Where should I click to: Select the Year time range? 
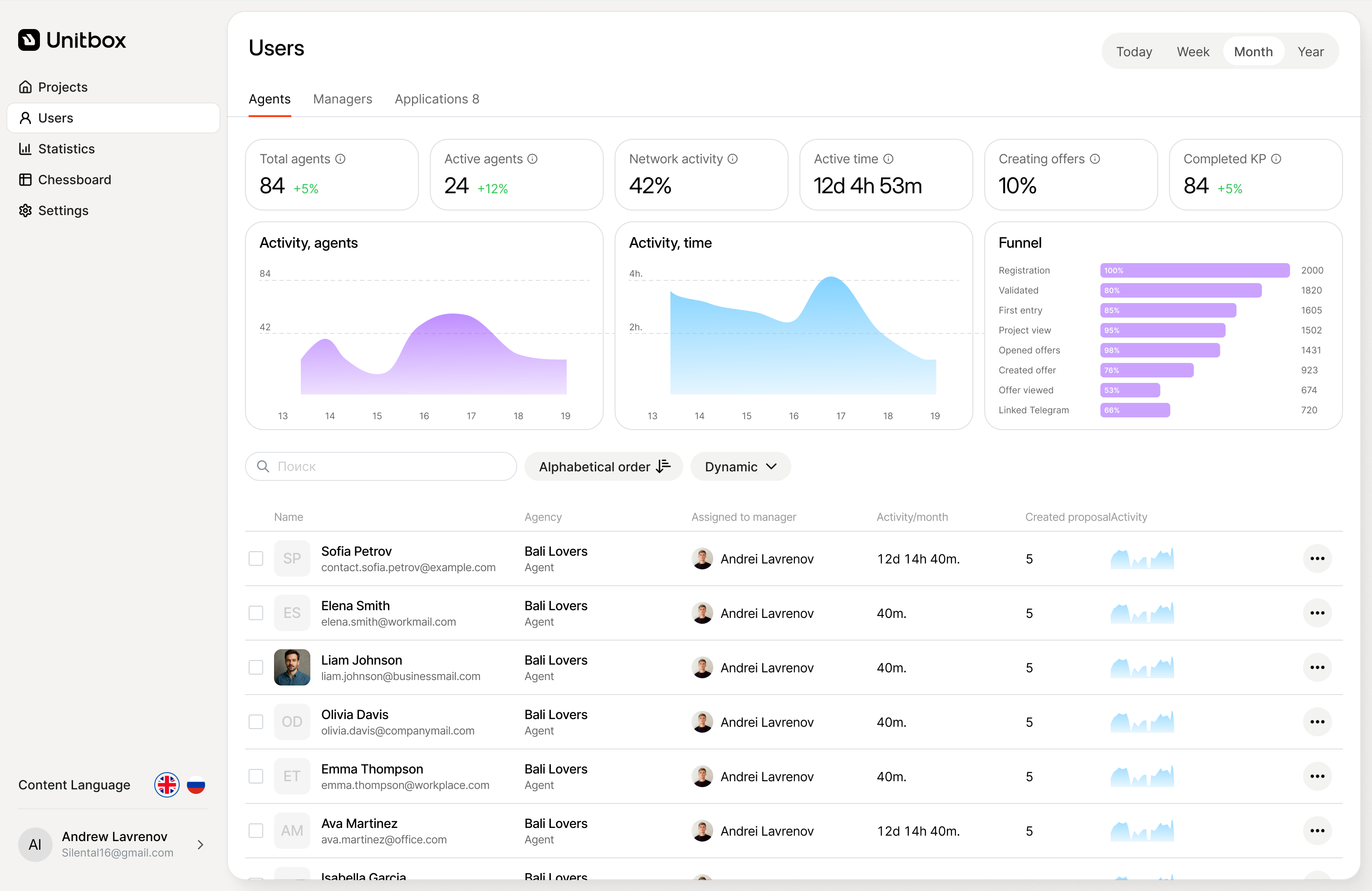pos(1310,52)
